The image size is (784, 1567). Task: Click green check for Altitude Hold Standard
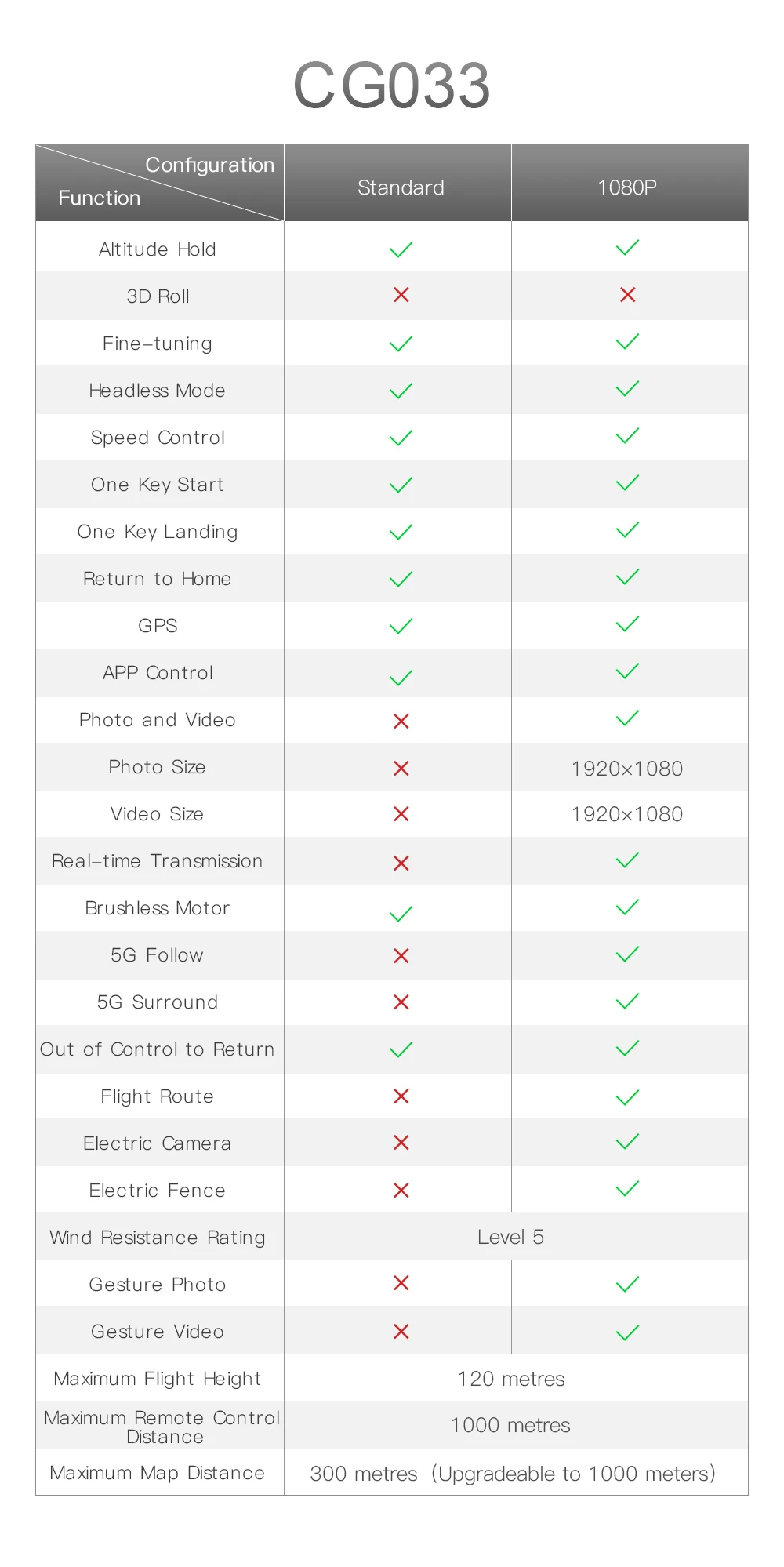401,249
